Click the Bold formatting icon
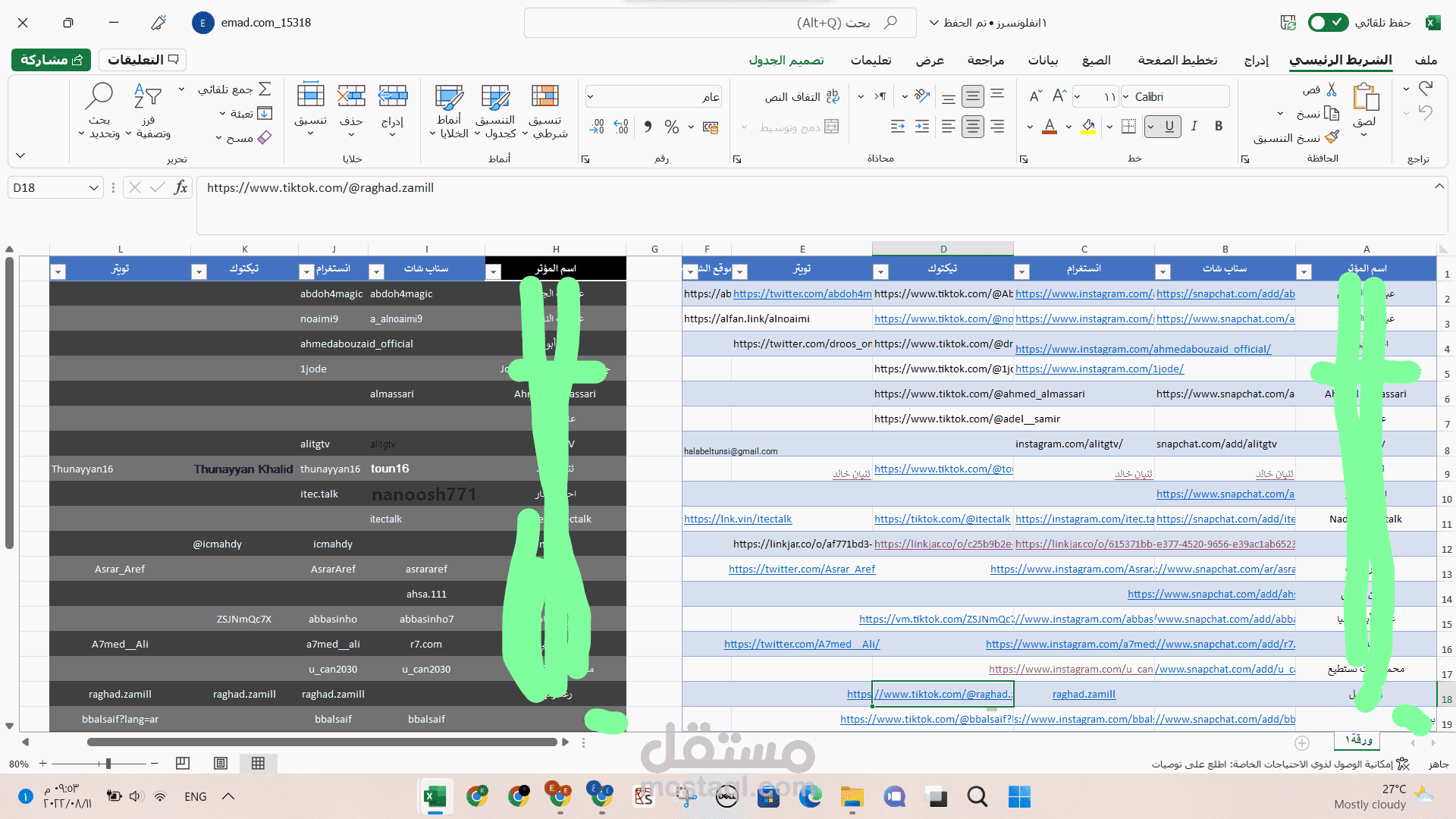1456x819 pixels. coord(1219,126)
